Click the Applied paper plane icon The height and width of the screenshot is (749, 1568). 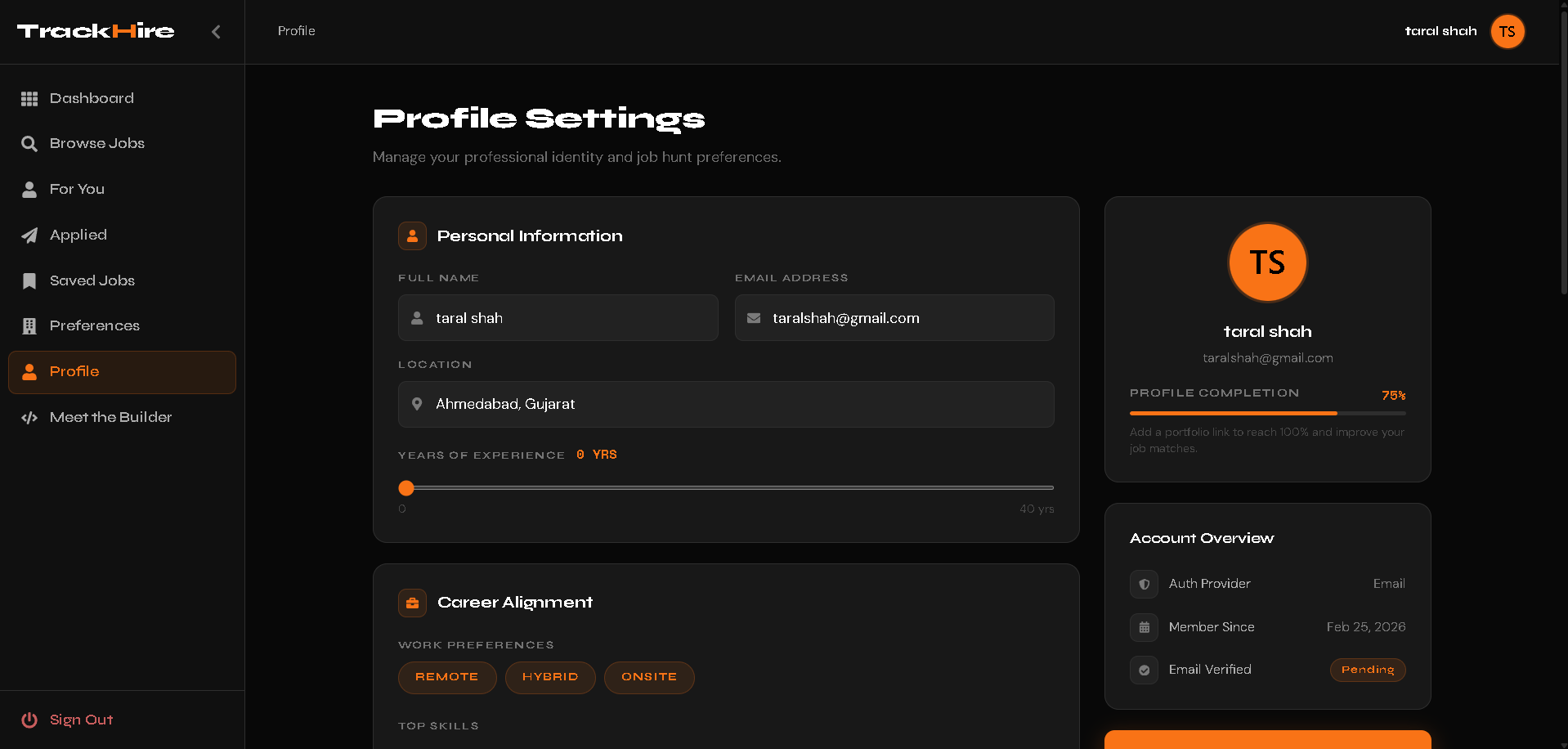(x=29, y=235)
